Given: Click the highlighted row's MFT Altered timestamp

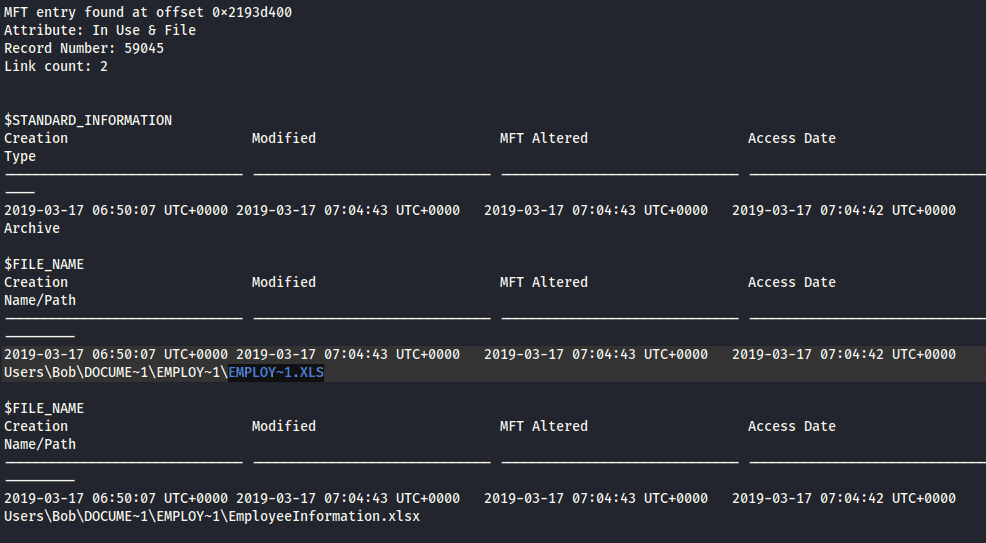Looking at the screenshot, I should (596, 354).
